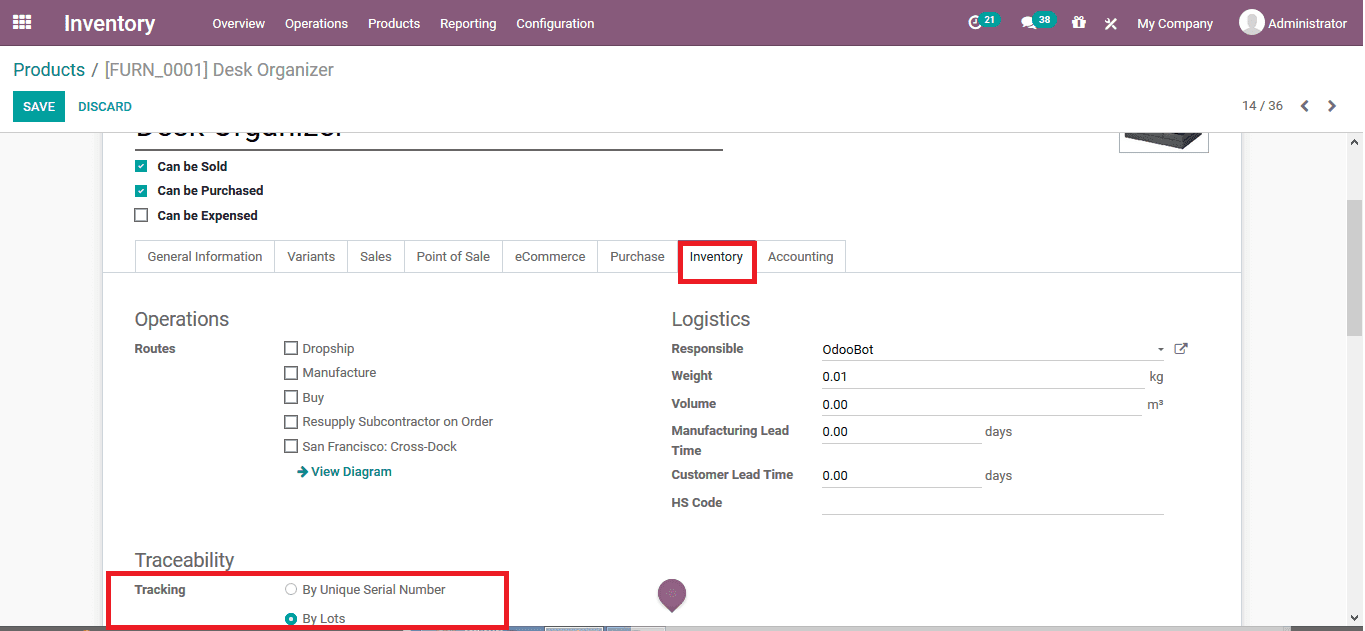
Task: Click the debug tools wrench icon
Action: point(1110,23)
